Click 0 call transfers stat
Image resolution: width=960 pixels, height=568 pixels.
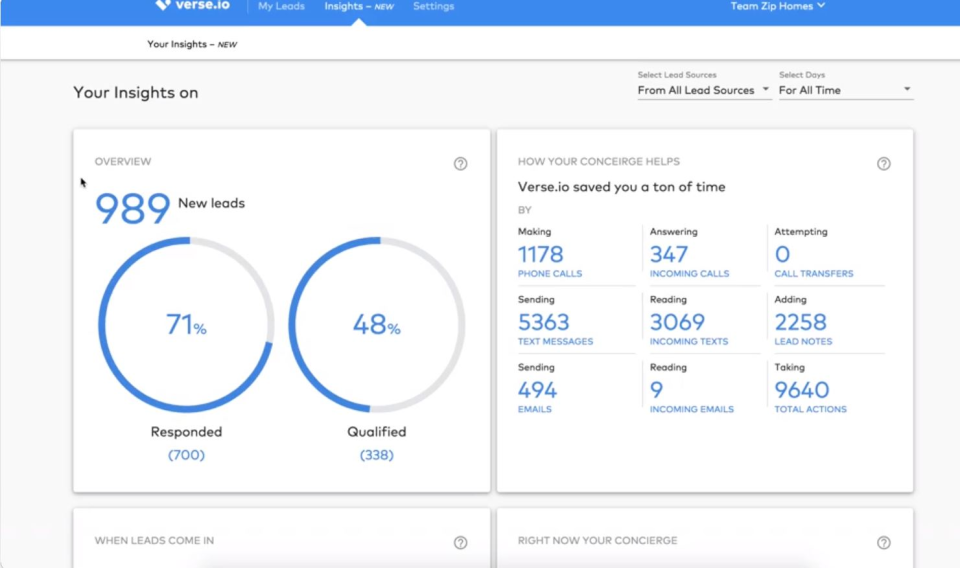(782, 254)
